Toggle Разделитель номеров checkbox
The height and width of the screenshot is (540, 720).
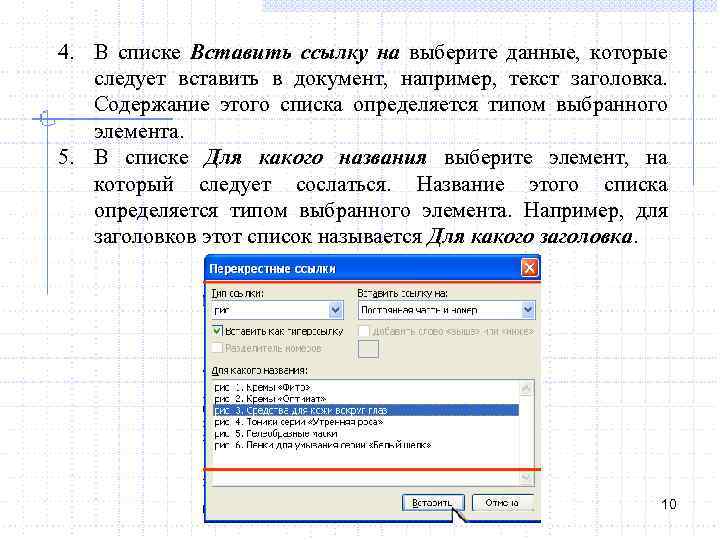pyautogui.click(x=217, y=348)
